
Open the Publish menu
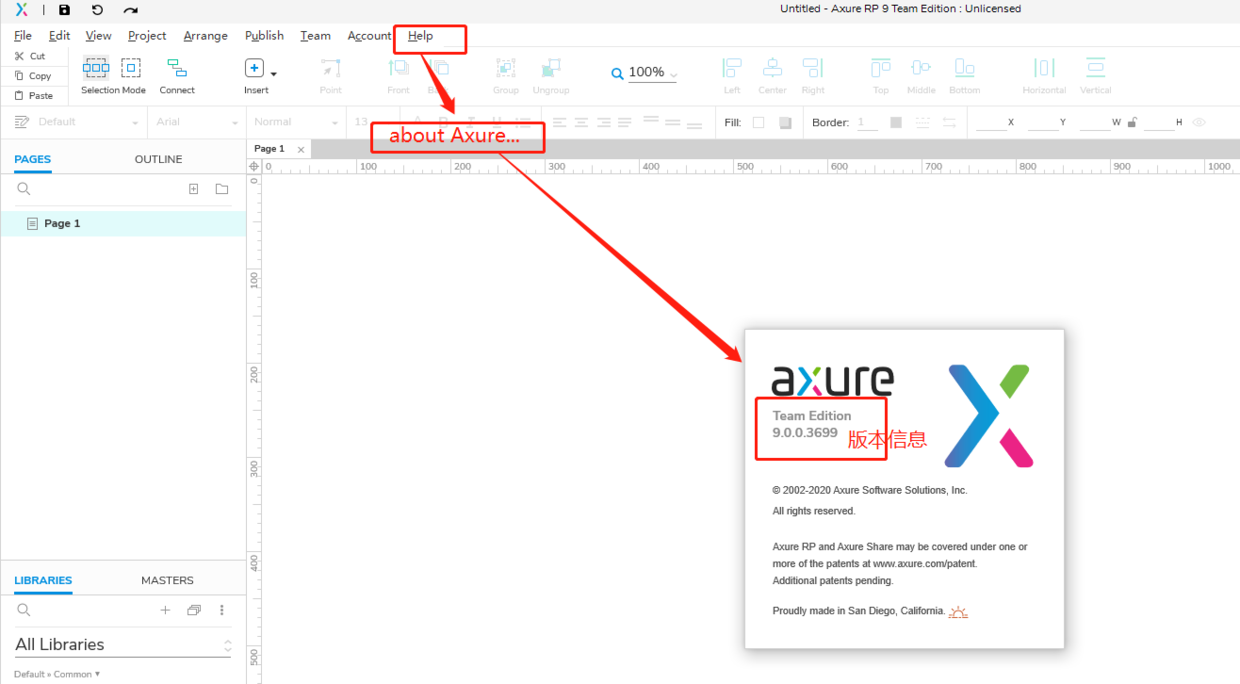click(264, 35)
